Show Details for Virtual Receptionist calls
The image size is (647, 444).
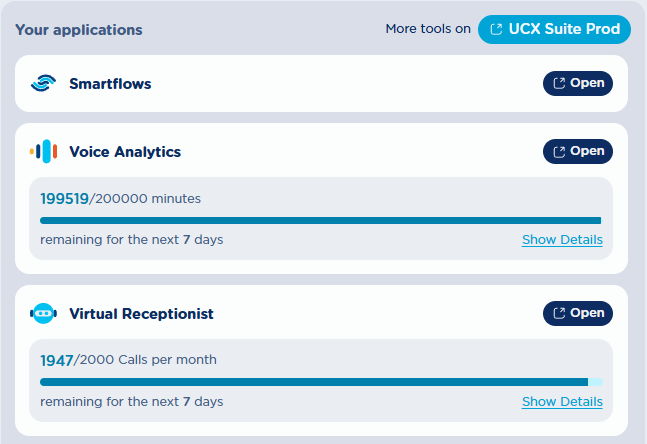[x=562, y=401]
